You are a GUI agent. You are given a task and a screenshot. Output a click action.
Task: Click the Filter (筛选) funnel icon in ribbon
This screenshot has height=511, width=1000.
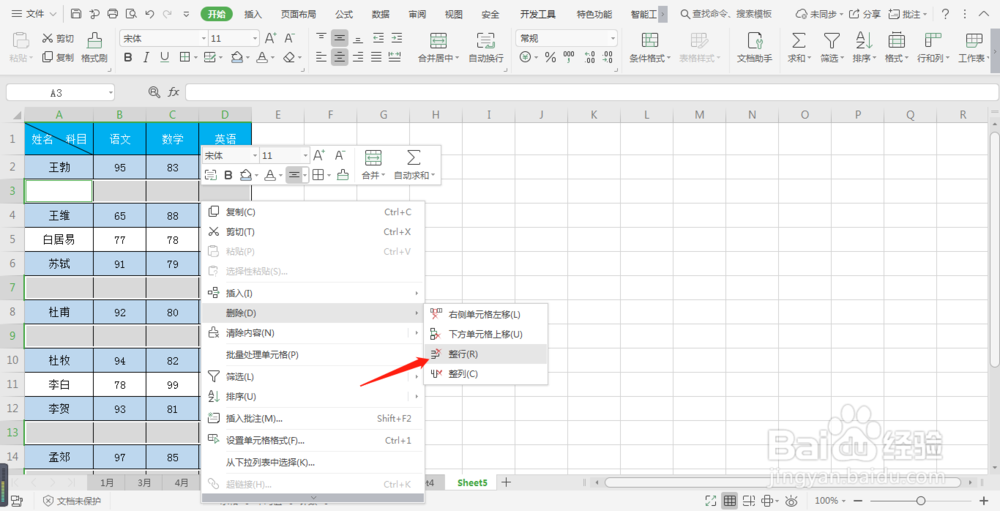831,41
